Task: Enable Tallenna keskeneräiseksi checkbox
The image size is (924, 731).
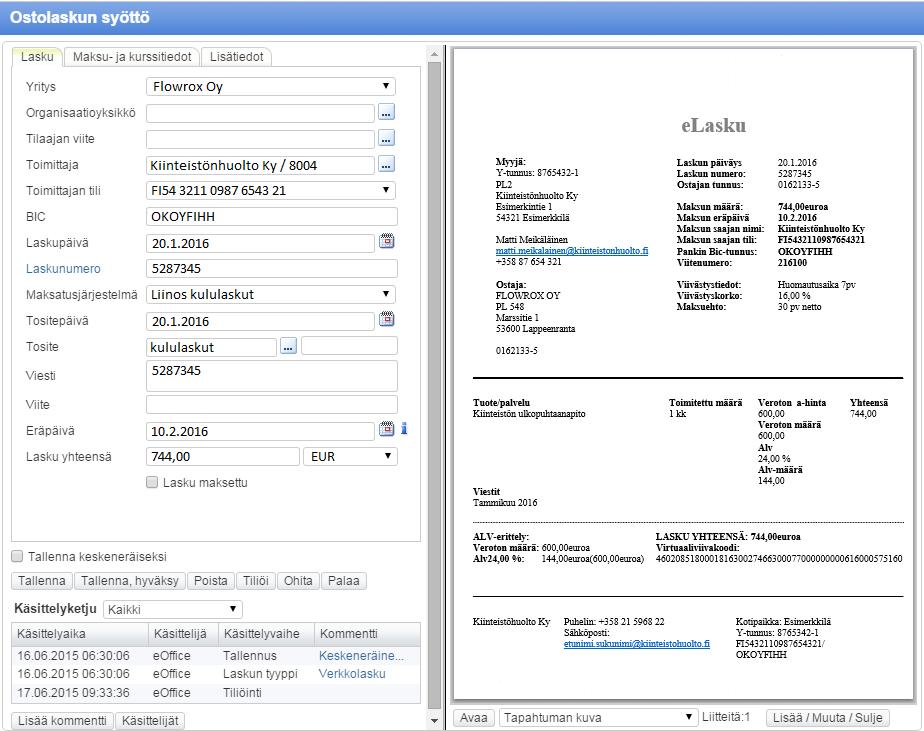Action: tap(18, 556)
